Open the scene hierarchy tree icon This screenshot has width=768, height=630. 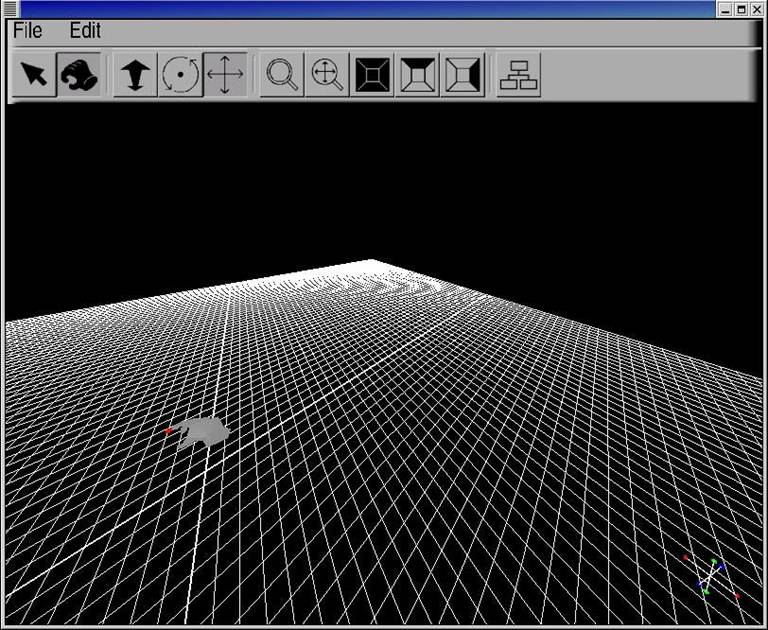point(519,74)
